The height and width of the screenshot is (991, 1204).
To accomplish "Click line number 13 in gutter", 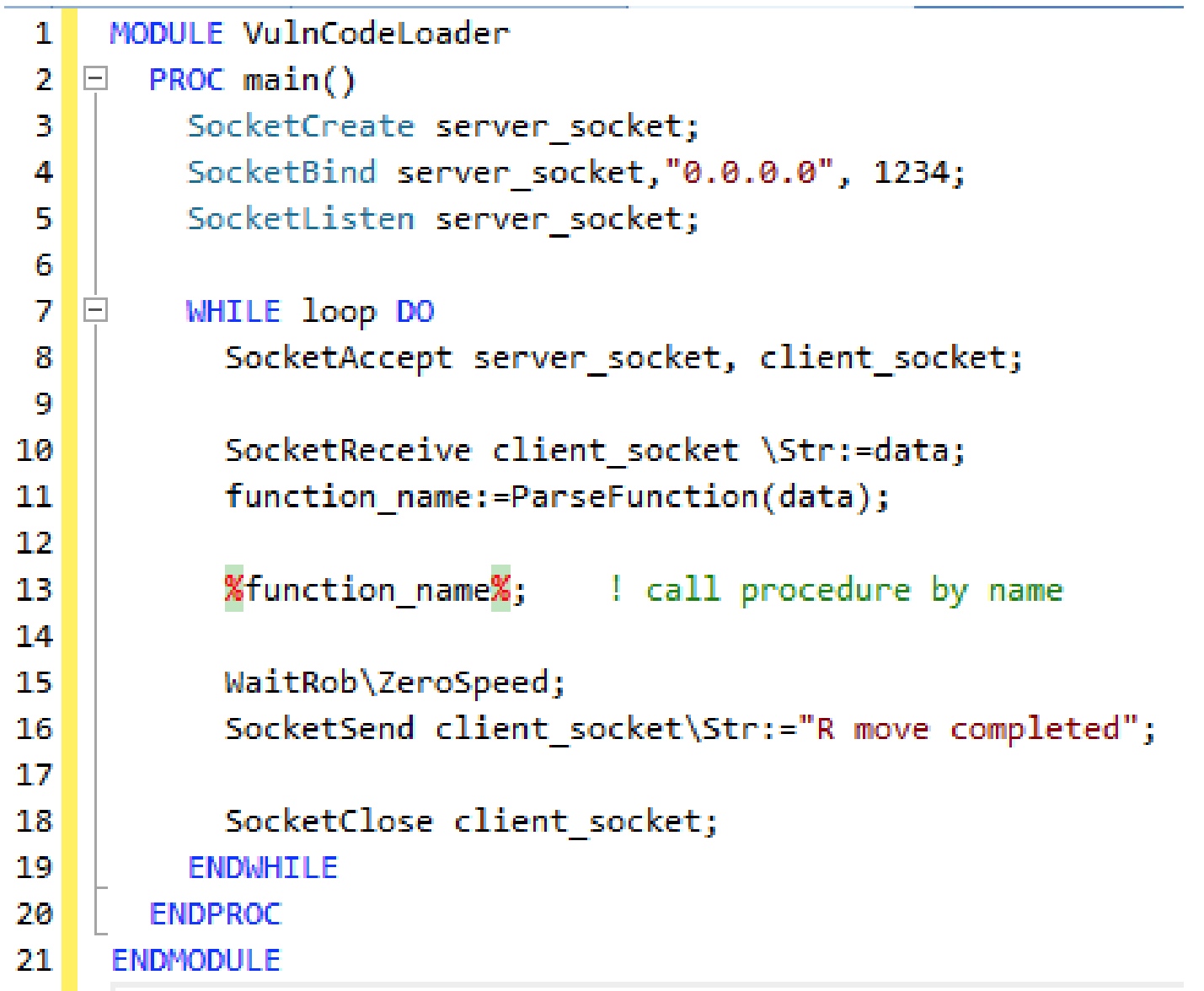I will click(x=34, y=589).
